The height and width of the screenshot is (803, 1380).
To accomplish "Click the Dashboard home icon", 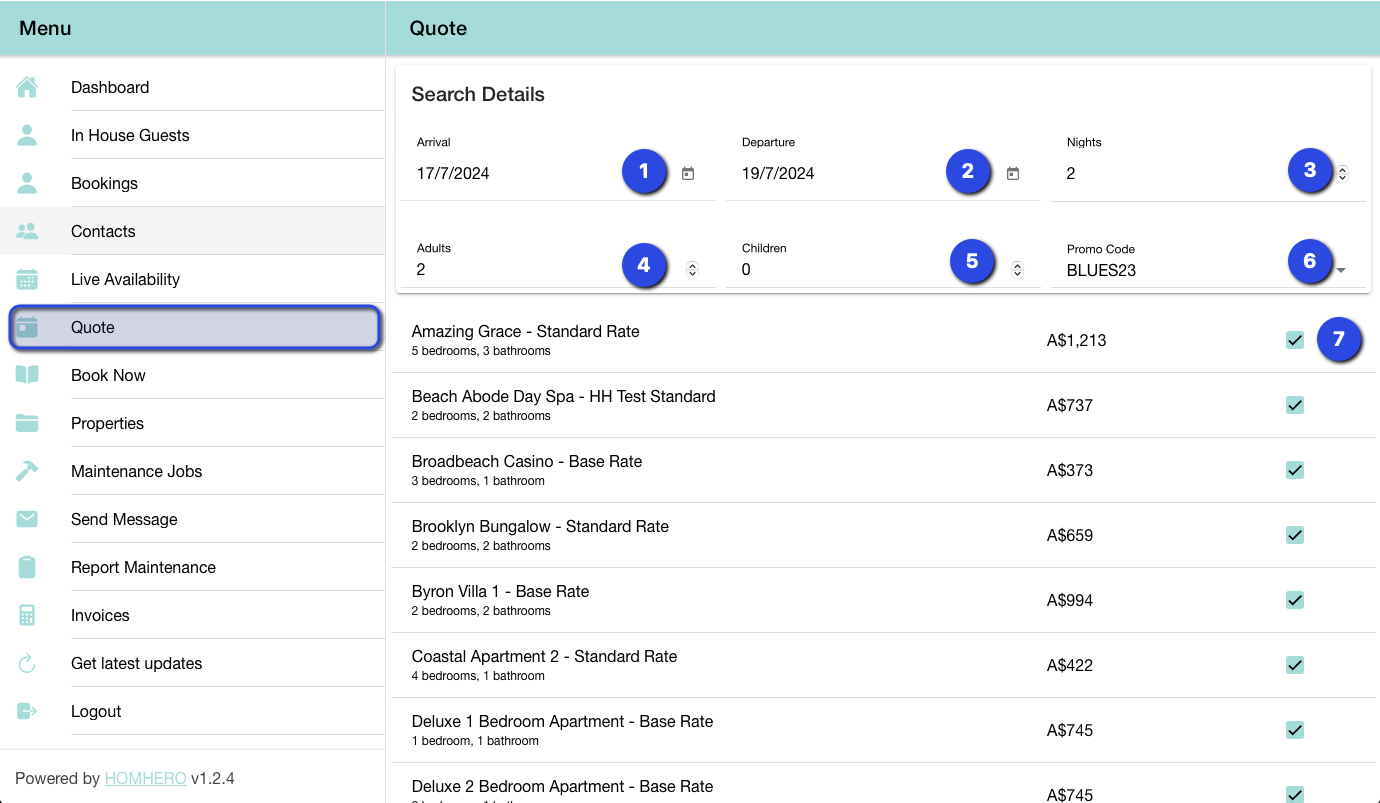I will click(x=27, y=88).
